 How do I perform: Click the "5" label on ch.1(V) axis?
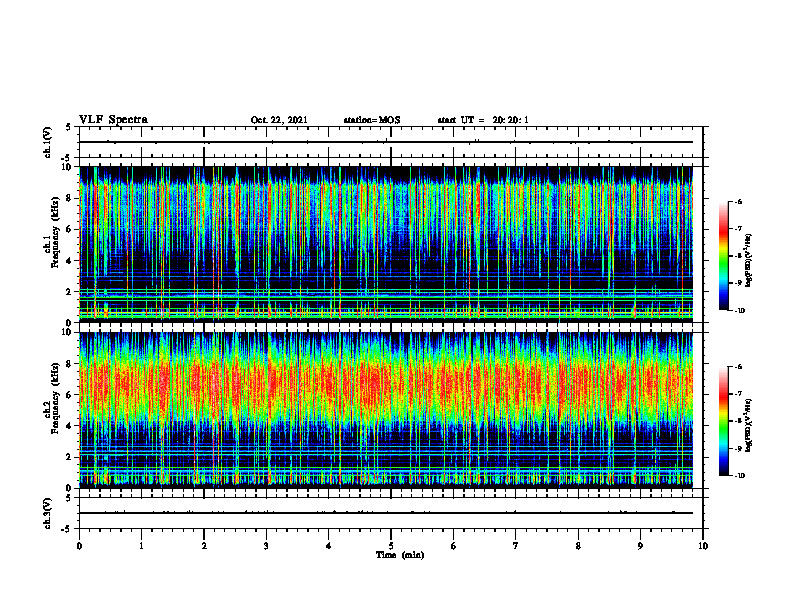pyautogui.click(x=68, y=127)
